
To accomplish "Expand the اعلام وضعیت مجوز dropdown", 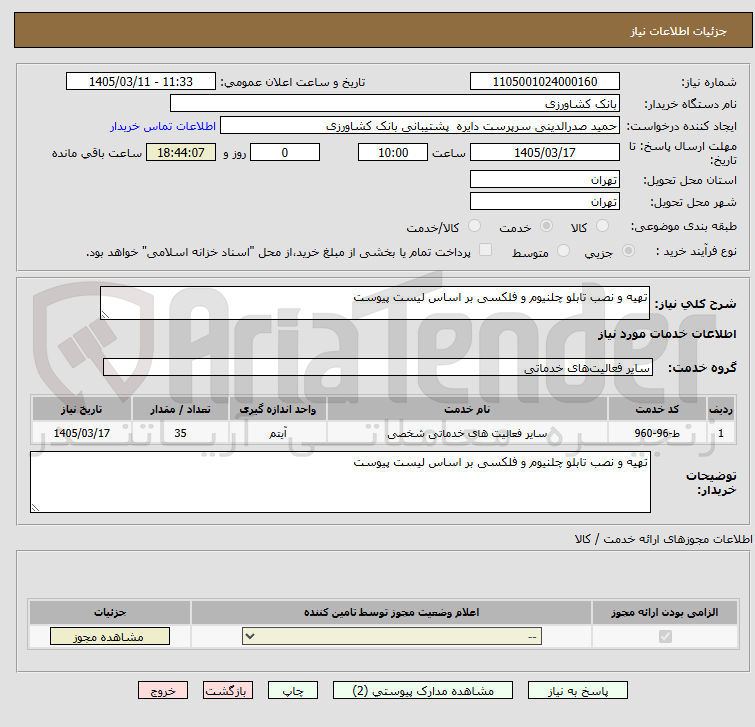I will pyautogui.click(x=391, y=636).
